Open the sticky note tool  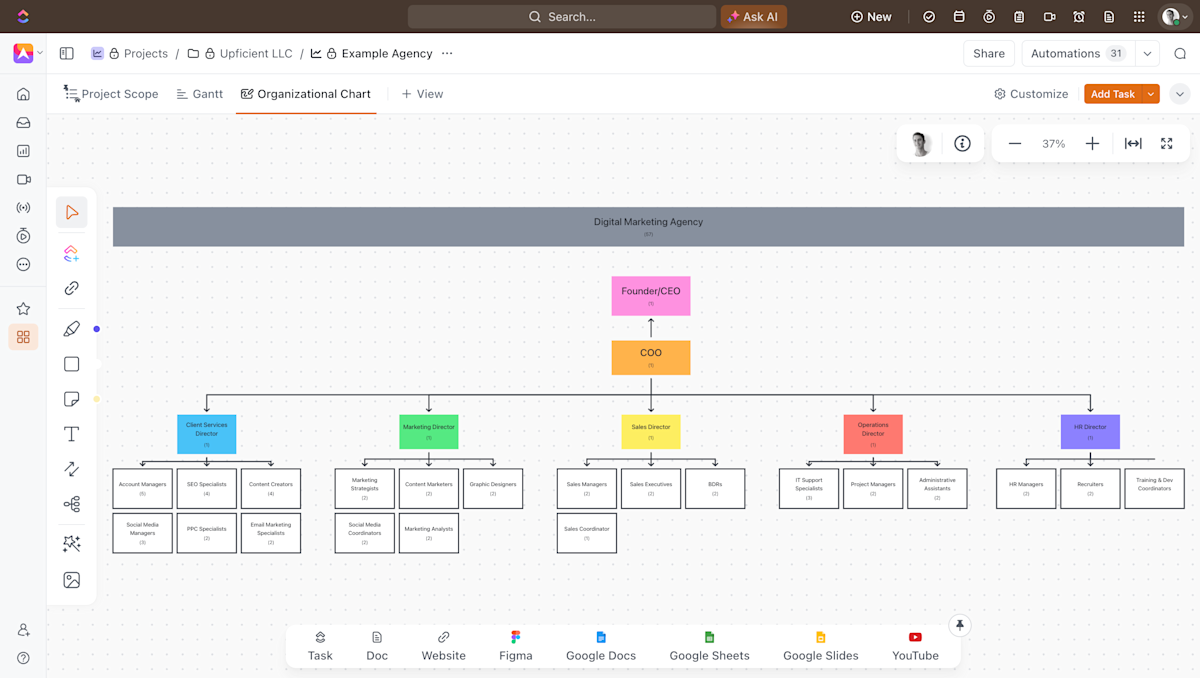[71, 398]
